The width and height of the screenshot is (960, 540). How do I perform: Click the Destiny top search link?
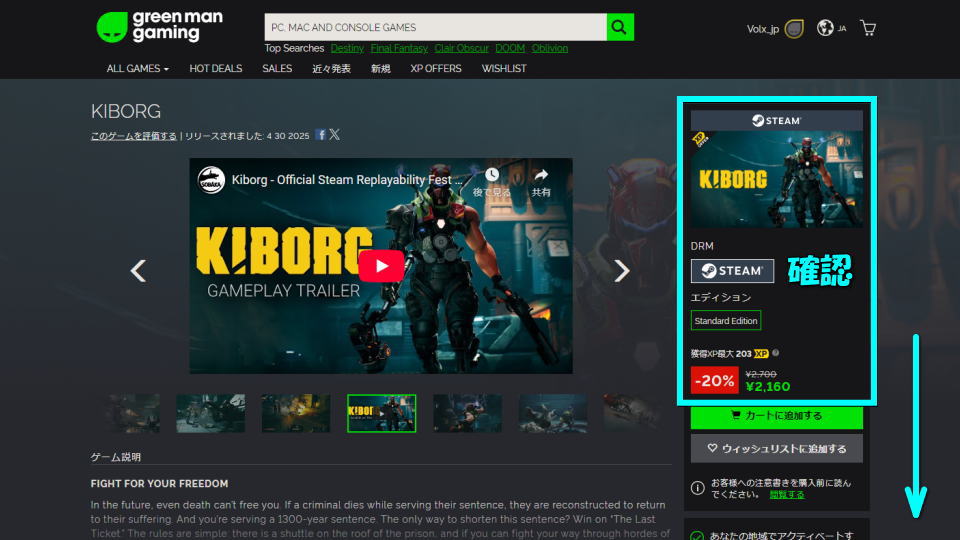[x=347, y=48]
